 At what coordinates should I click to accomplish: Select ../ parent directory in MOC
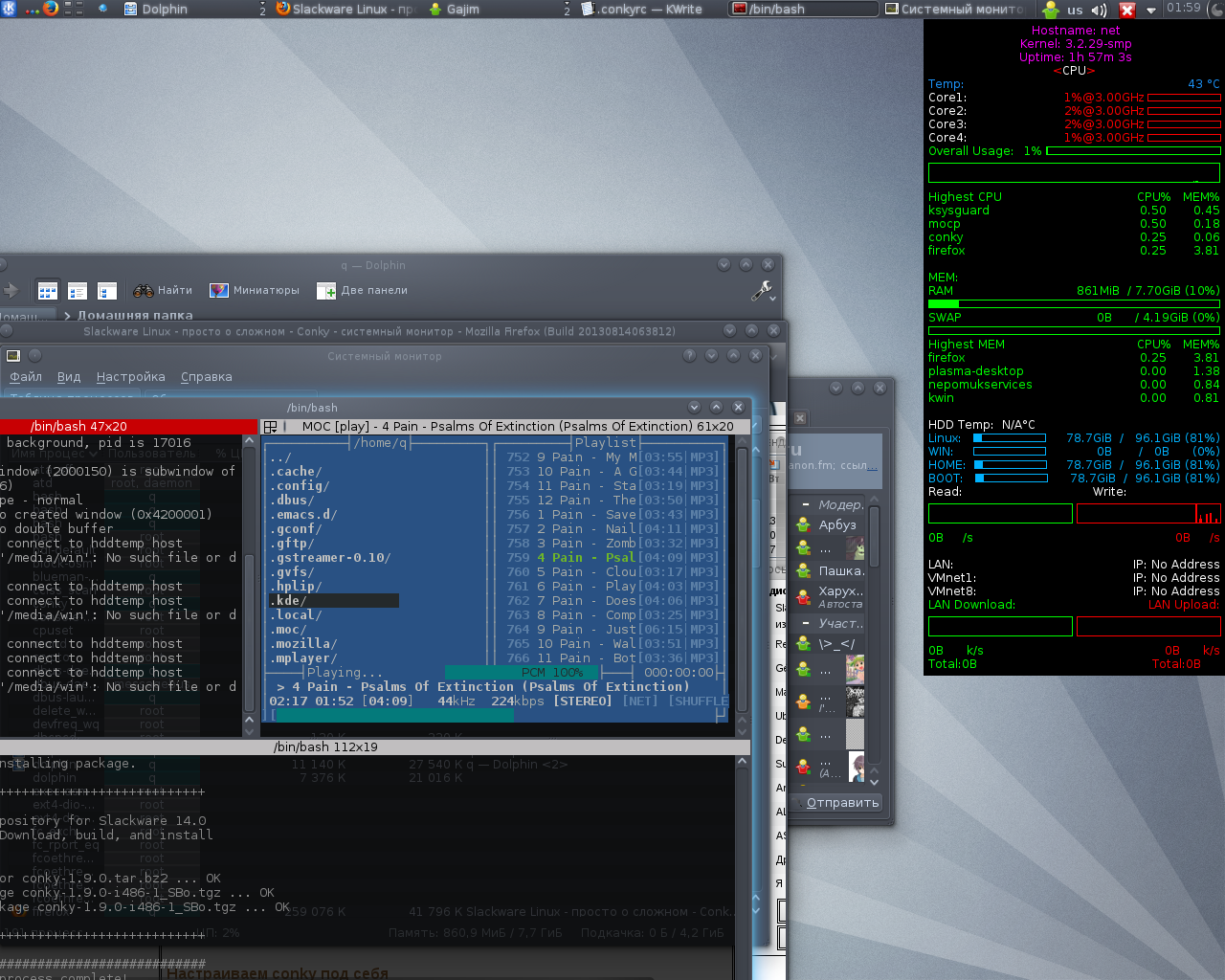[280, 457]
